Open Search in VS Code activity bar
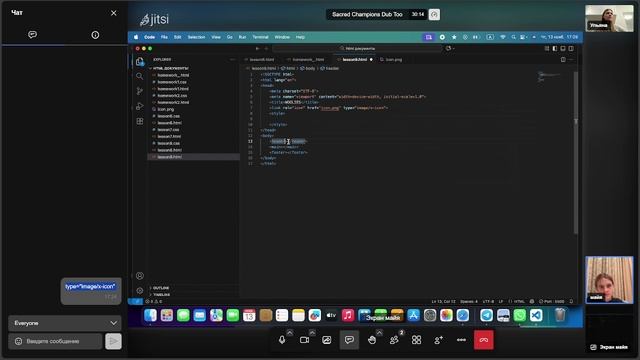This screenshot has height=360, width=640. (140, 76)
